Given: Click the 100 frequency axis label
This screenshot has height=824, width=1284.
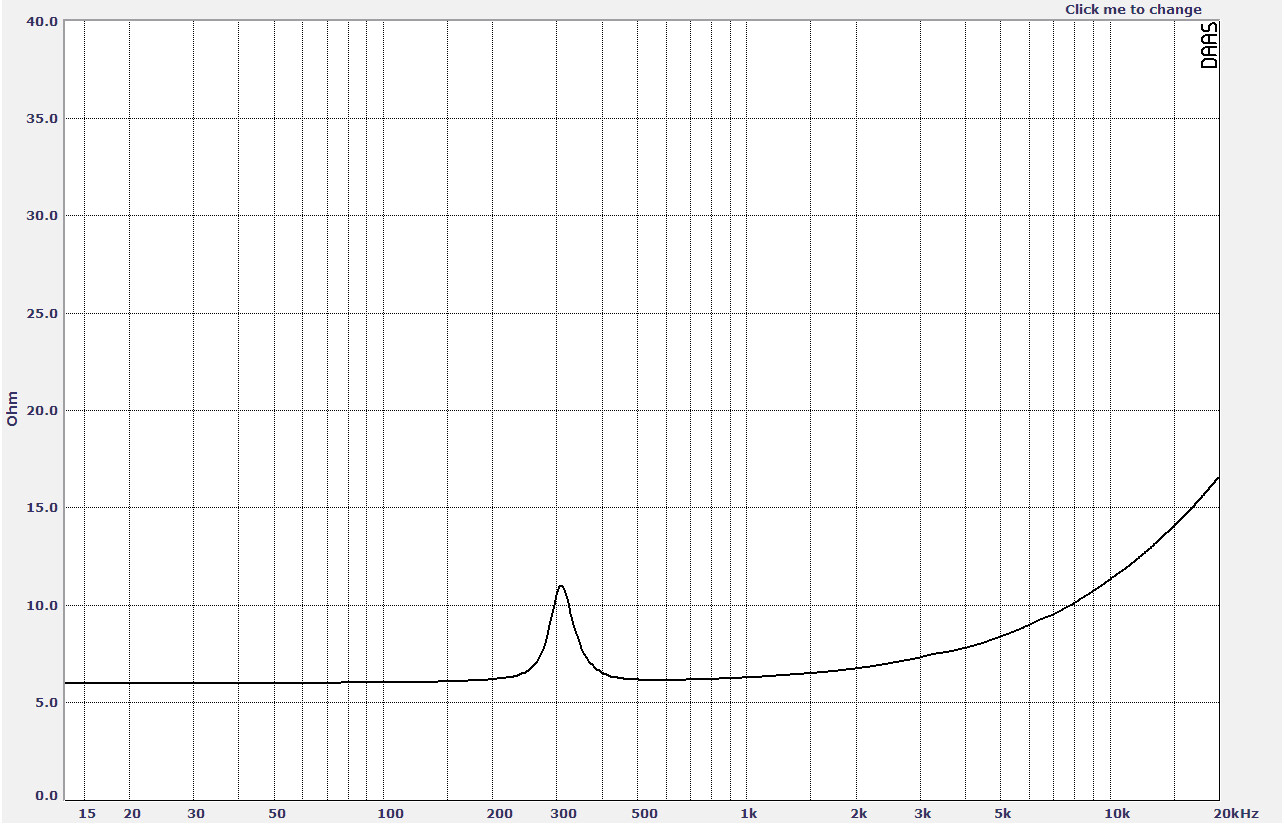Looking at the screenshot, I should tap(391, 813).
